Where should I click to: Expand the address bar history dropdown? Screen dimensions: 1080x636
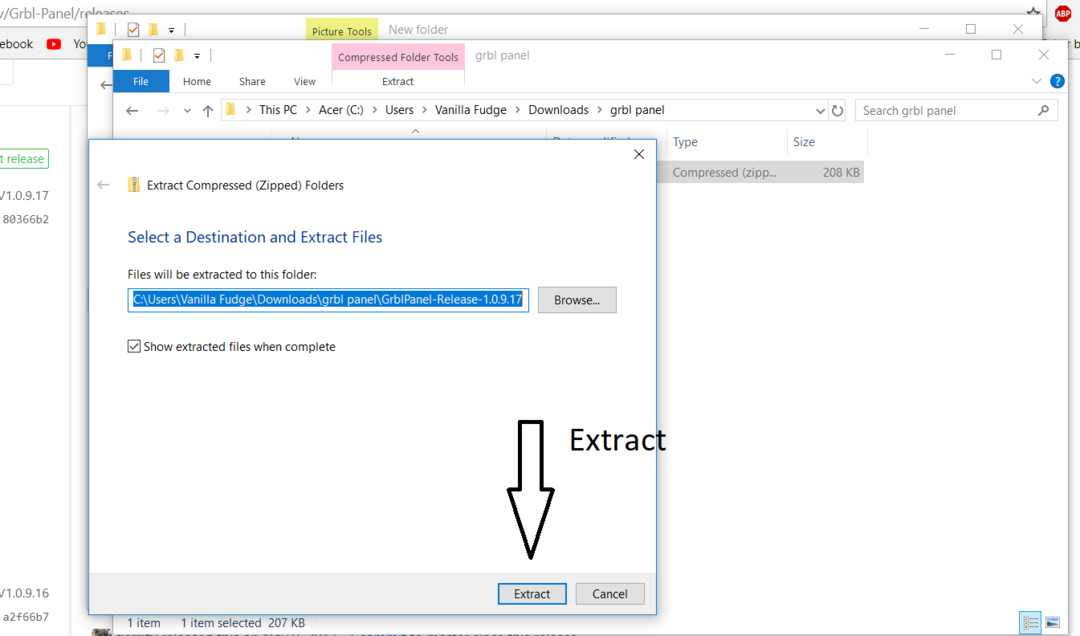(821, 111)
